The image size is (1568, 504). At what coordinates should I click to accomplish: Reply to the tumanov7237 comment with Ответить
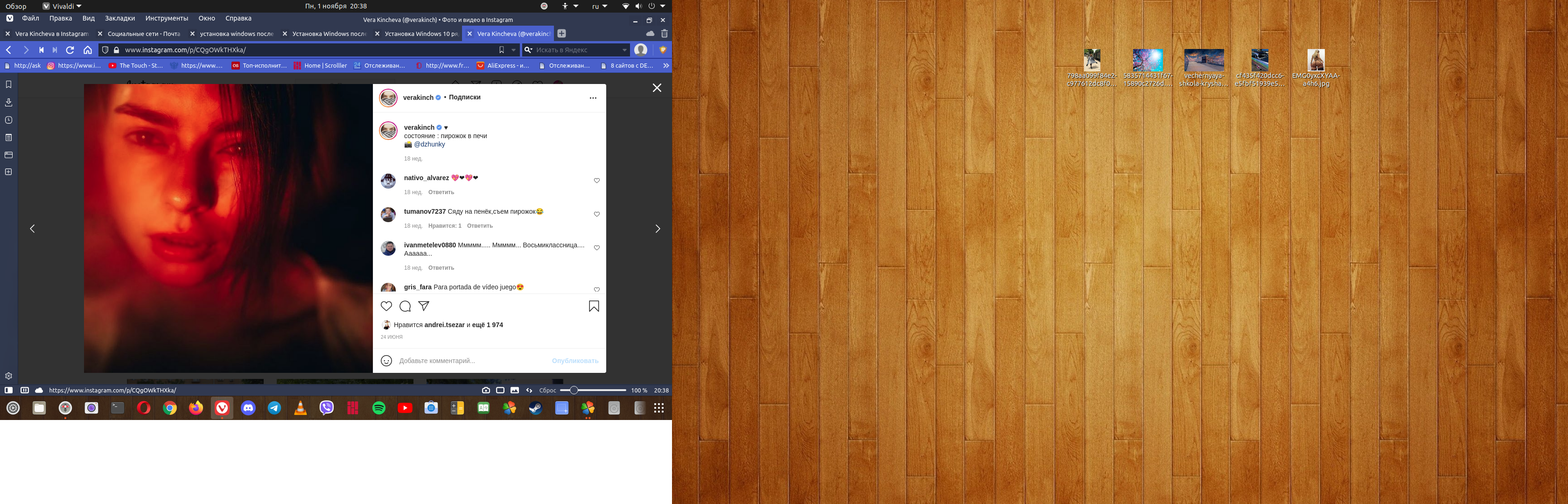pyautogui.click(x=480, y=226)
